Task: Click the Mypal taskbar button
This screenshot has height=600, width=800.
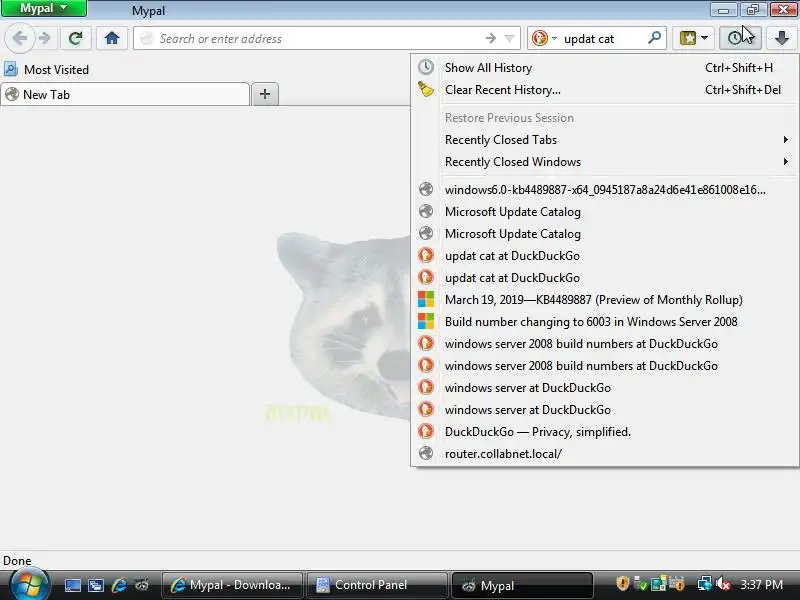Action: coord(522,585)
